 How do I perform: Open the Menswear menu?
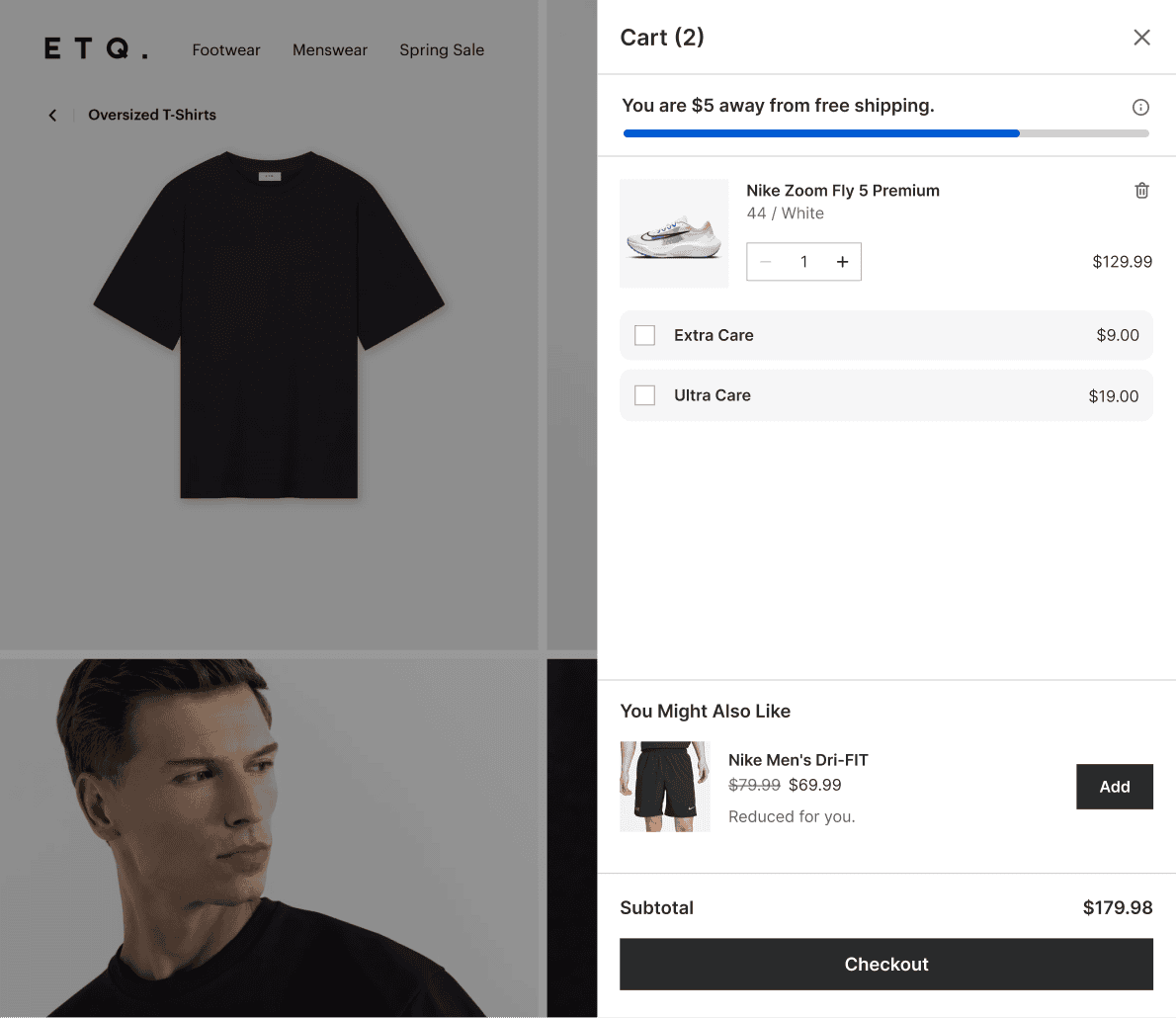330,49
